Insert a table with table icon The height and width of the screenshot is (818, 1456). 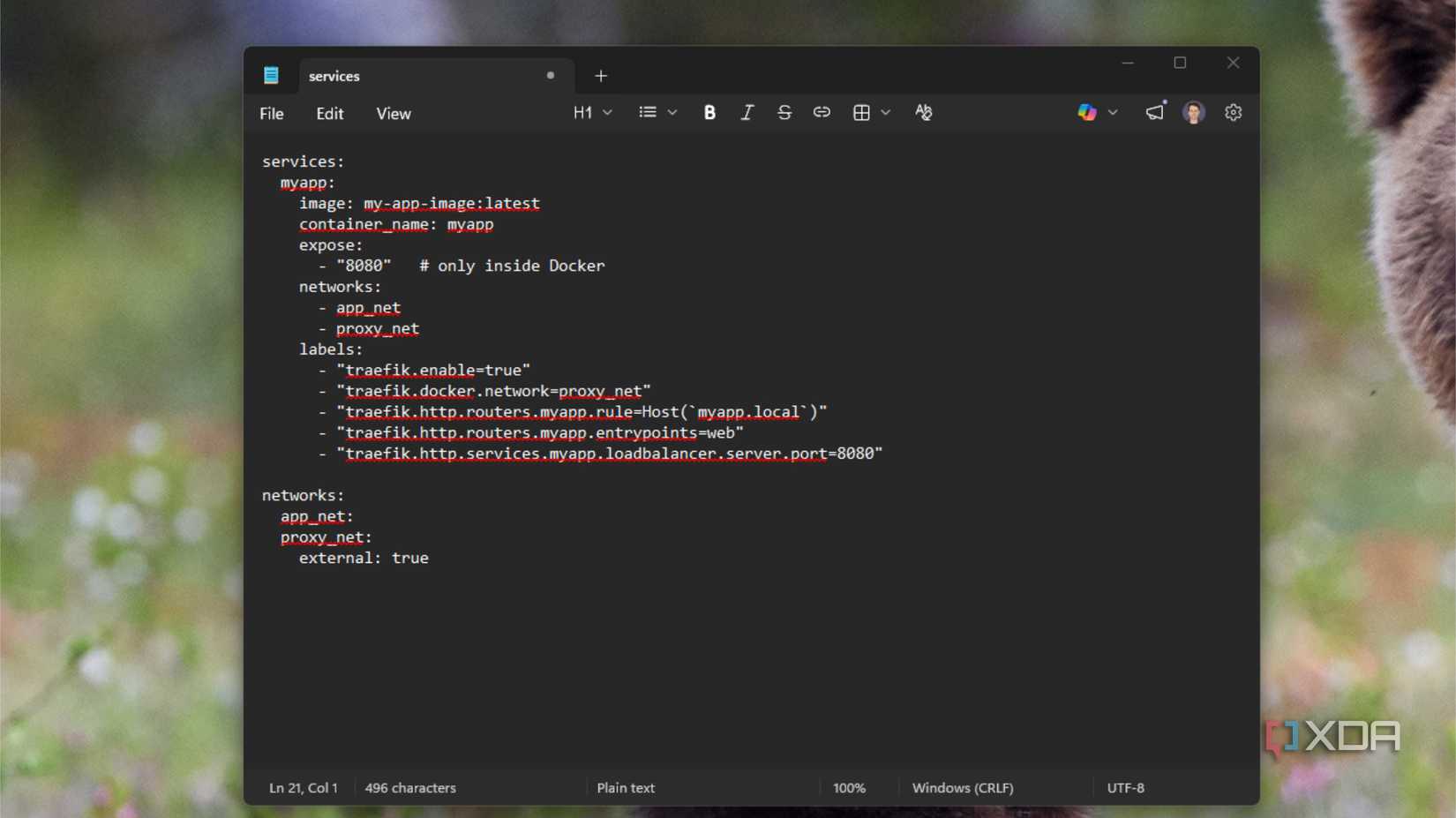861,113
